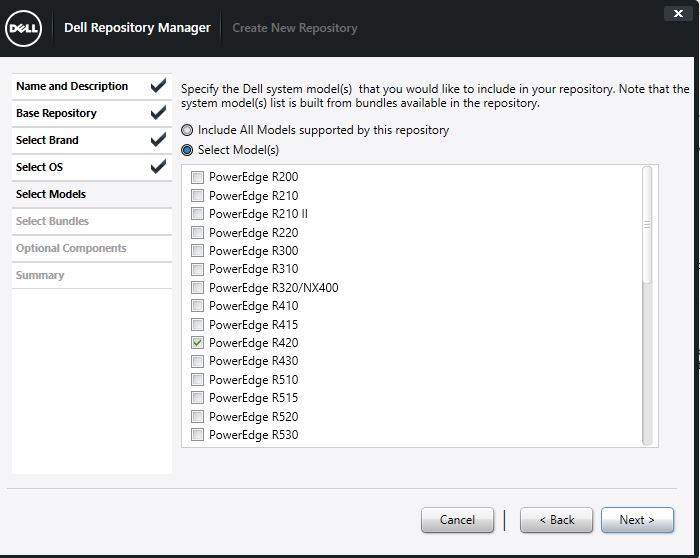The height and width of the screenshot is (558, 700).
Task: Cancel the repository creation wizard
Action: coord(457,520)
